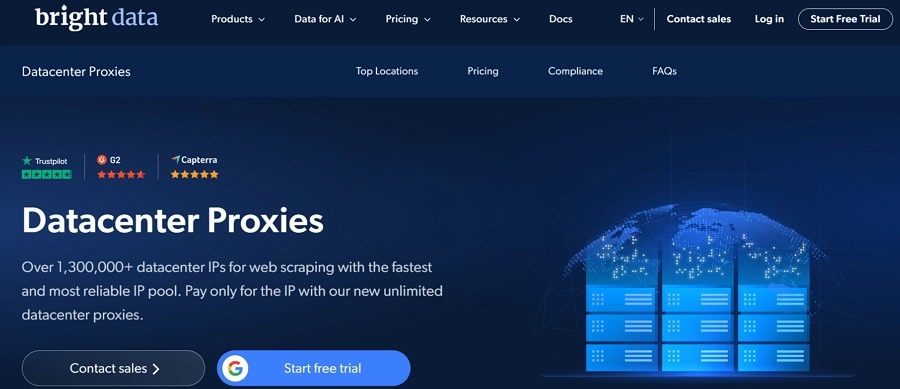900x389 pixels.
Task: Click the G2 logo icon
Action: click(x=102, y=160)
